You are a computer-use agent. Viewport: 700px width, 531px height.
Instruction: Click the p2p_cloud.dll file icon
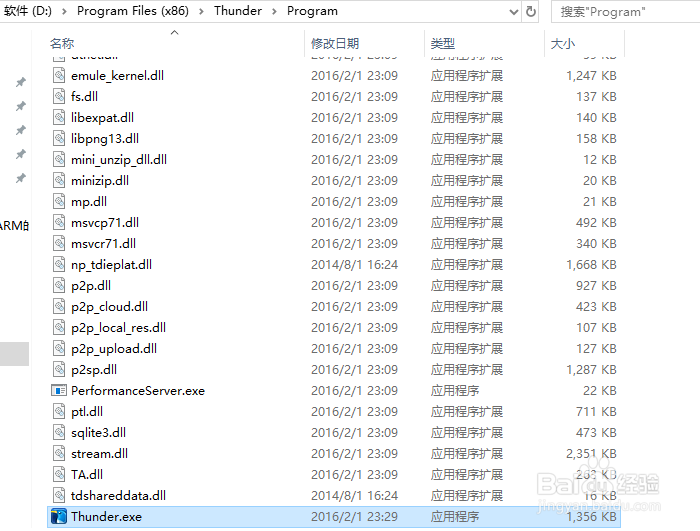point(59,306)
